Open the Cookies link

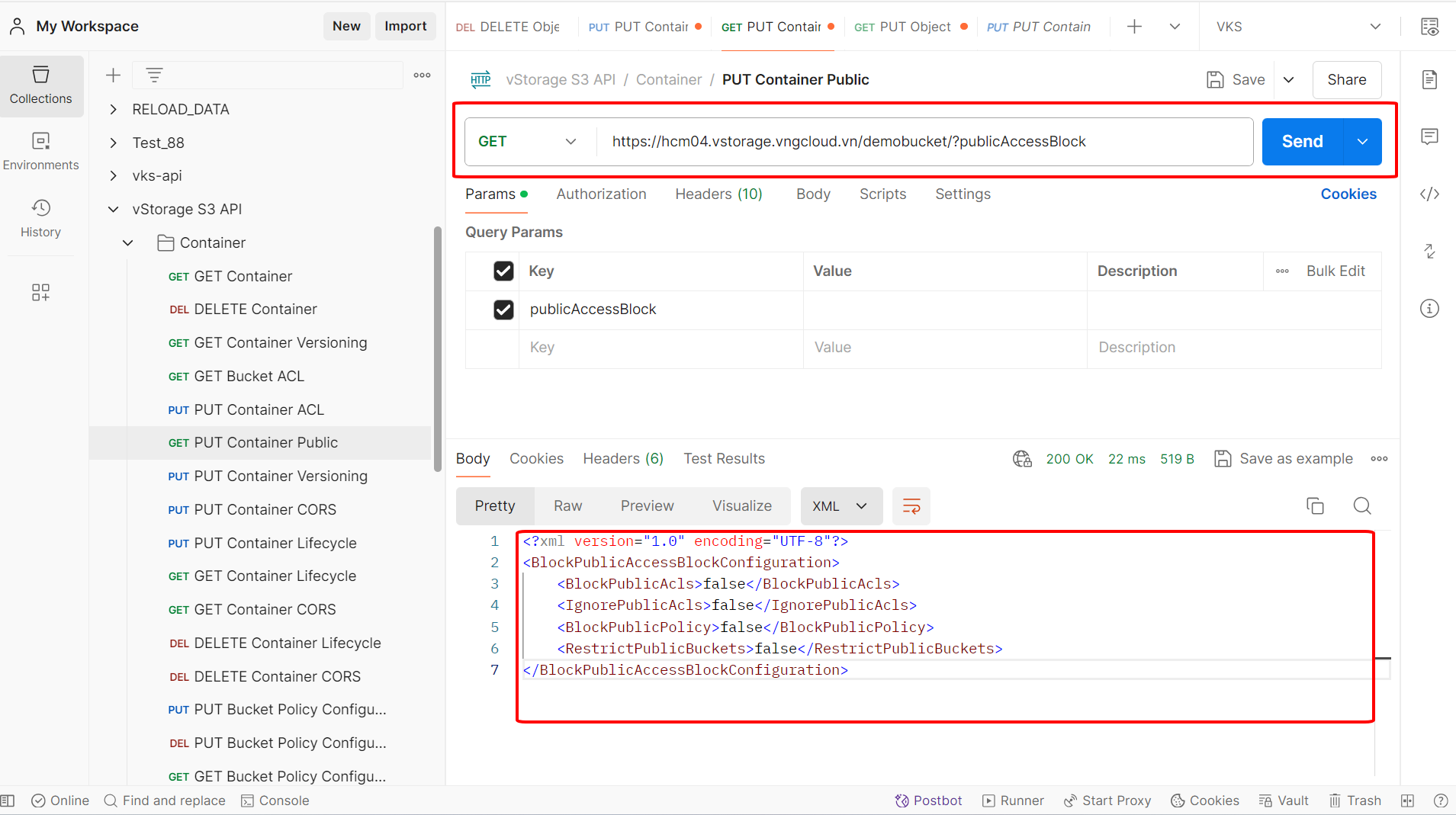(1348, 194)
